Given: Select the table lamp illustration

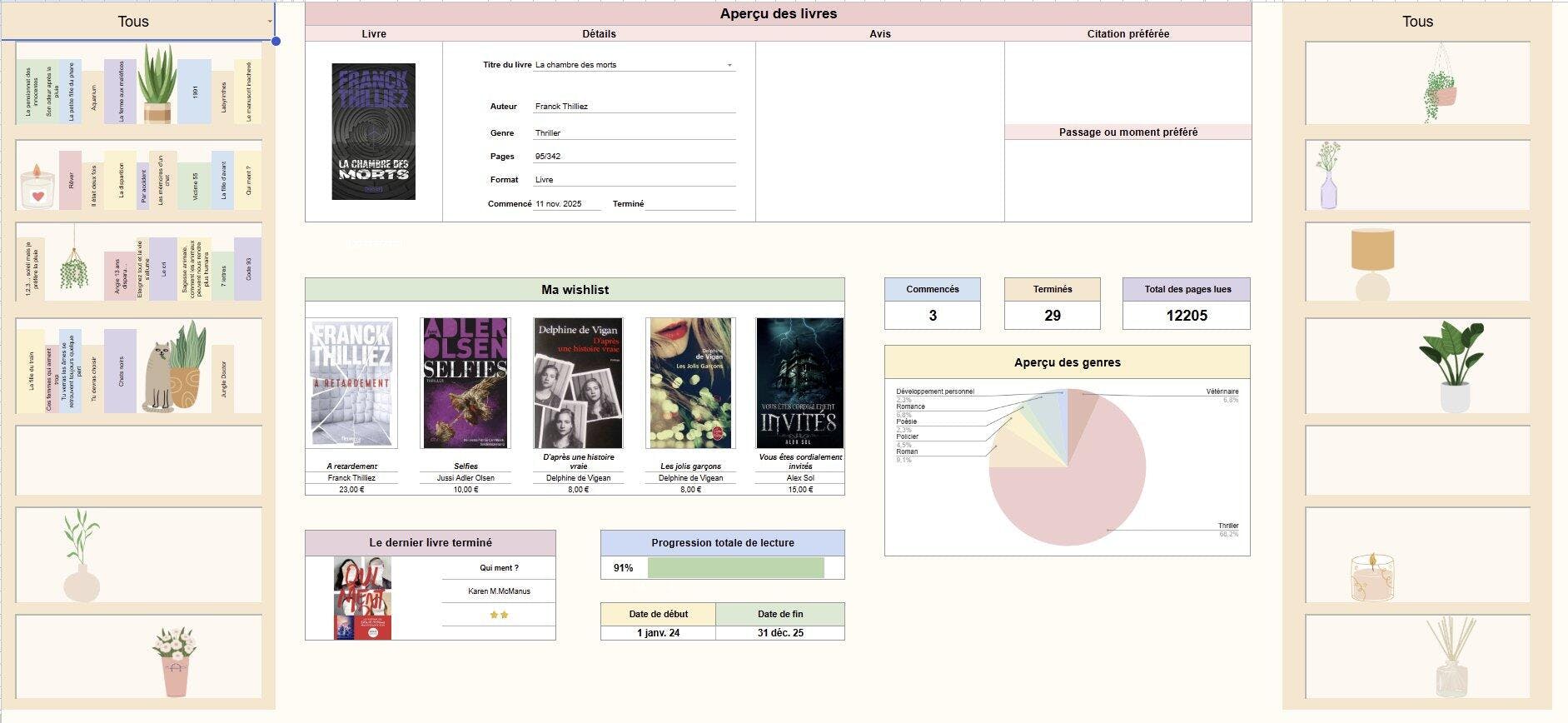Looking at the screenshot, I should 1372,264.
